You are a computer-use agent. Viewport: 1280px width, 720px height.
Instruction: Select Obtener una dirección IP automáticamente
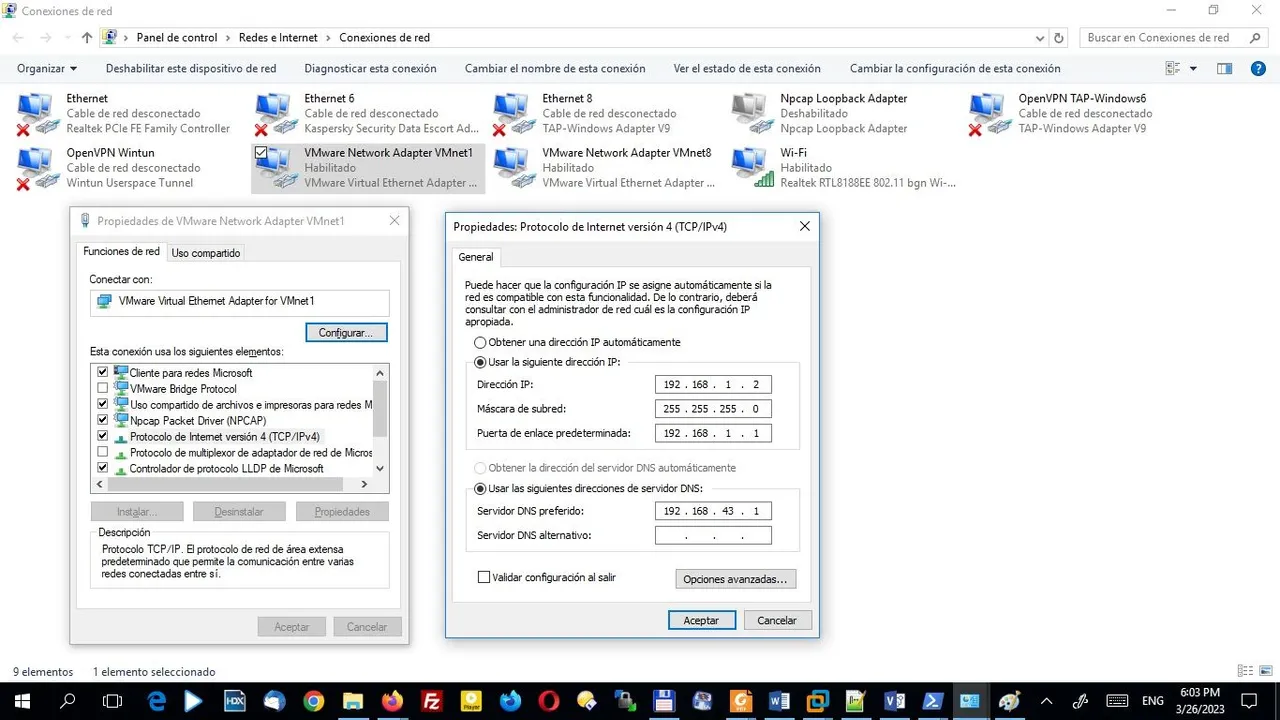point(480,342)
